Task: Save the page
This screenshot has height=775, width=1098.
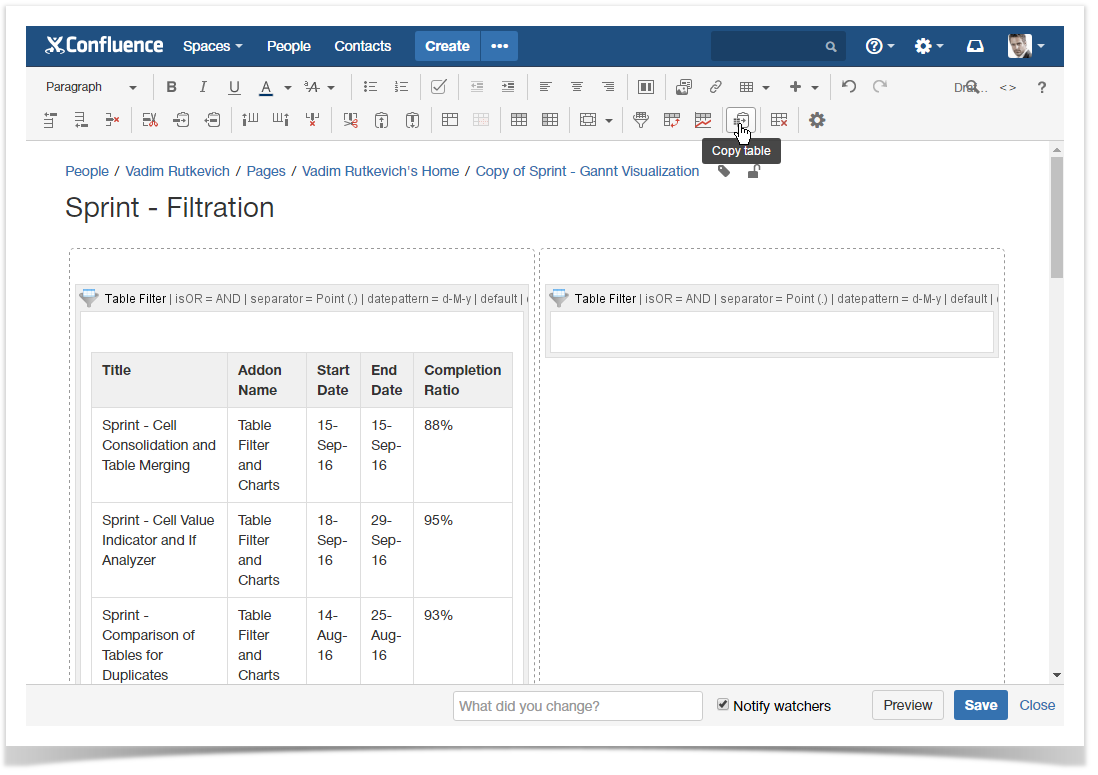Action: 980,705
